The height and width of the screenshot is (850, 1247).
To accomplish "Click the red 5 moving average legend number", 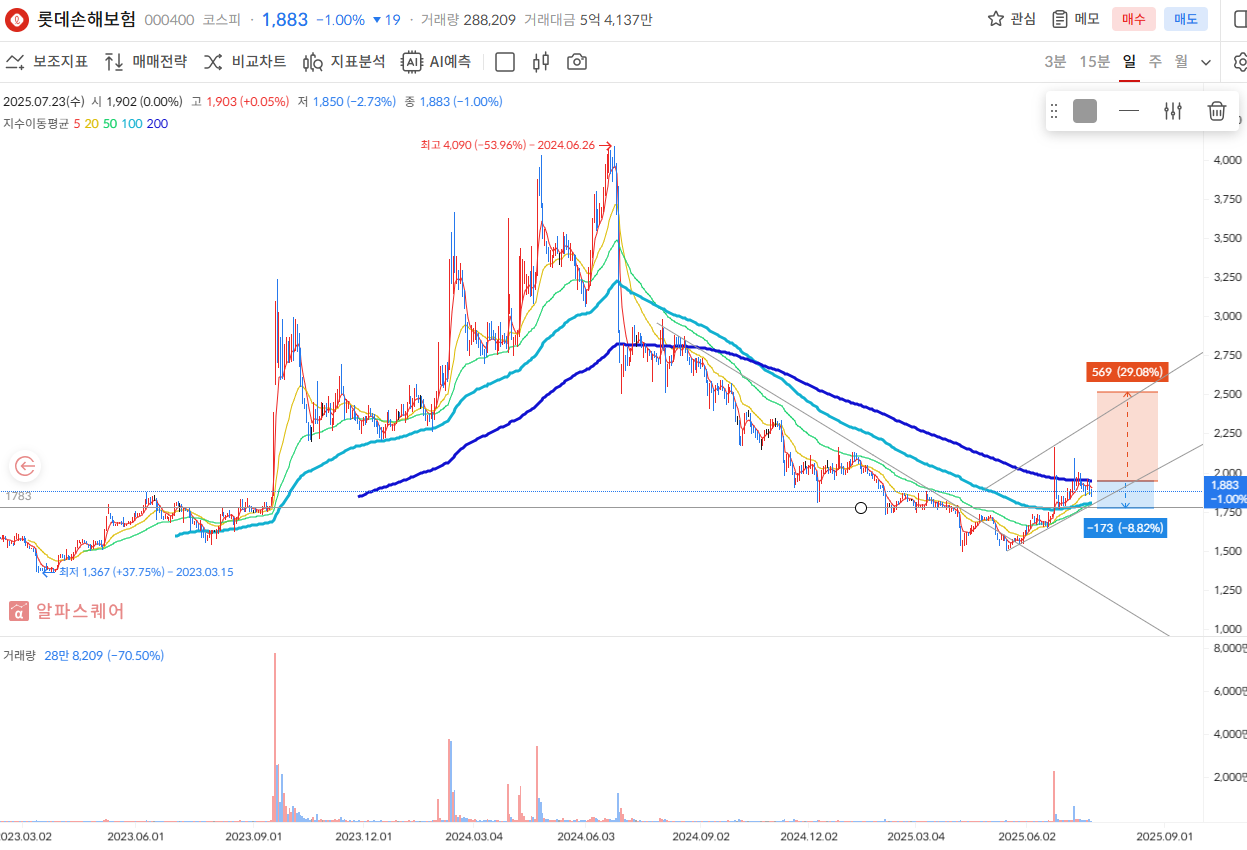I will point(76,124).
